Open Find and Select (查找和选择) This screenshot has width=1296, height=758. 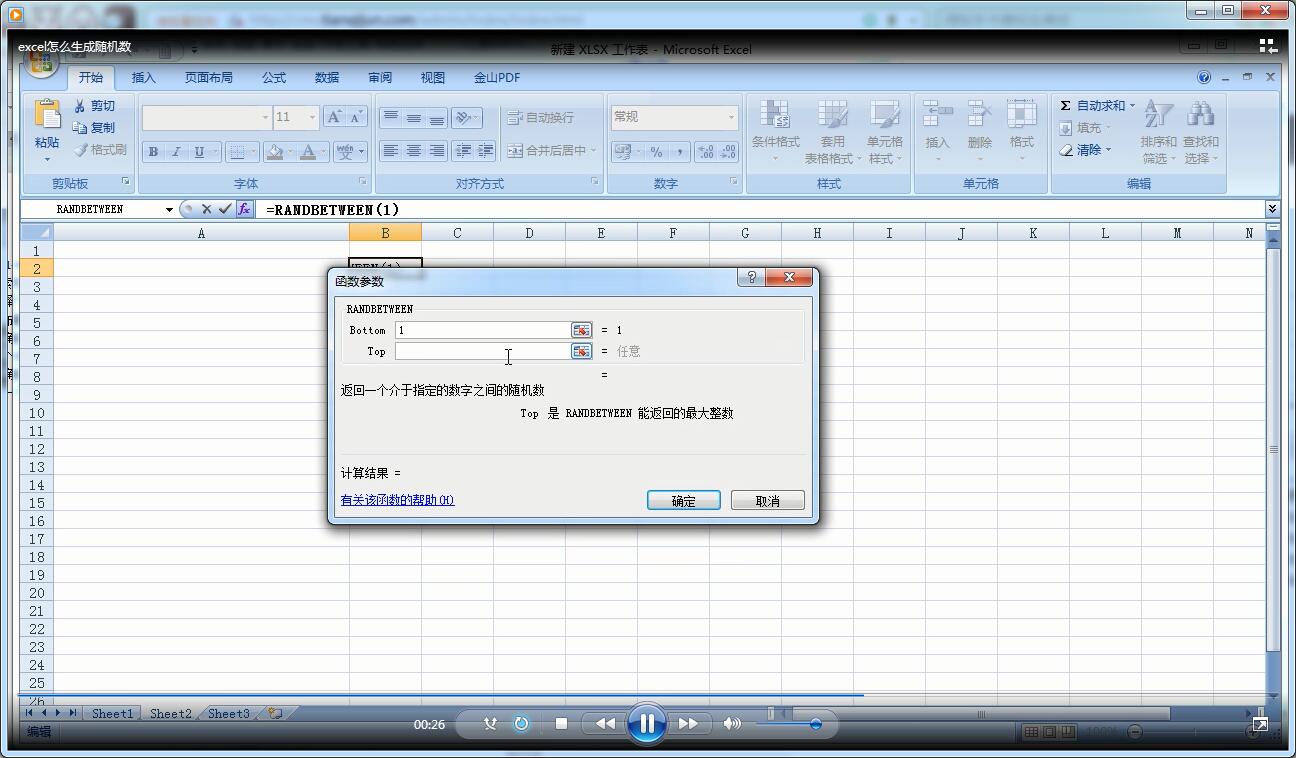click(x=1200, y=132)
